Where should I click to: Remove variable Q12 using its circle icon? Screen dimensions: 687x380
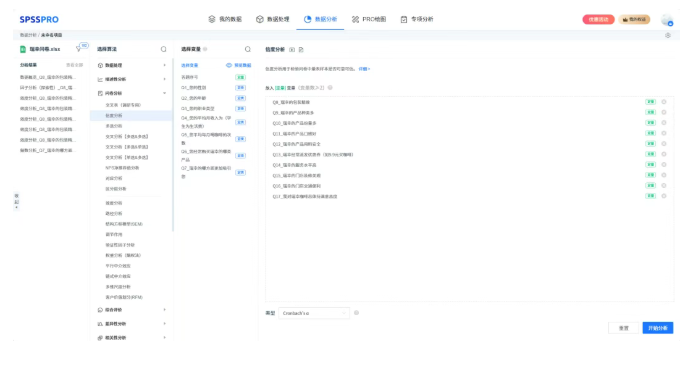(664, 144)
